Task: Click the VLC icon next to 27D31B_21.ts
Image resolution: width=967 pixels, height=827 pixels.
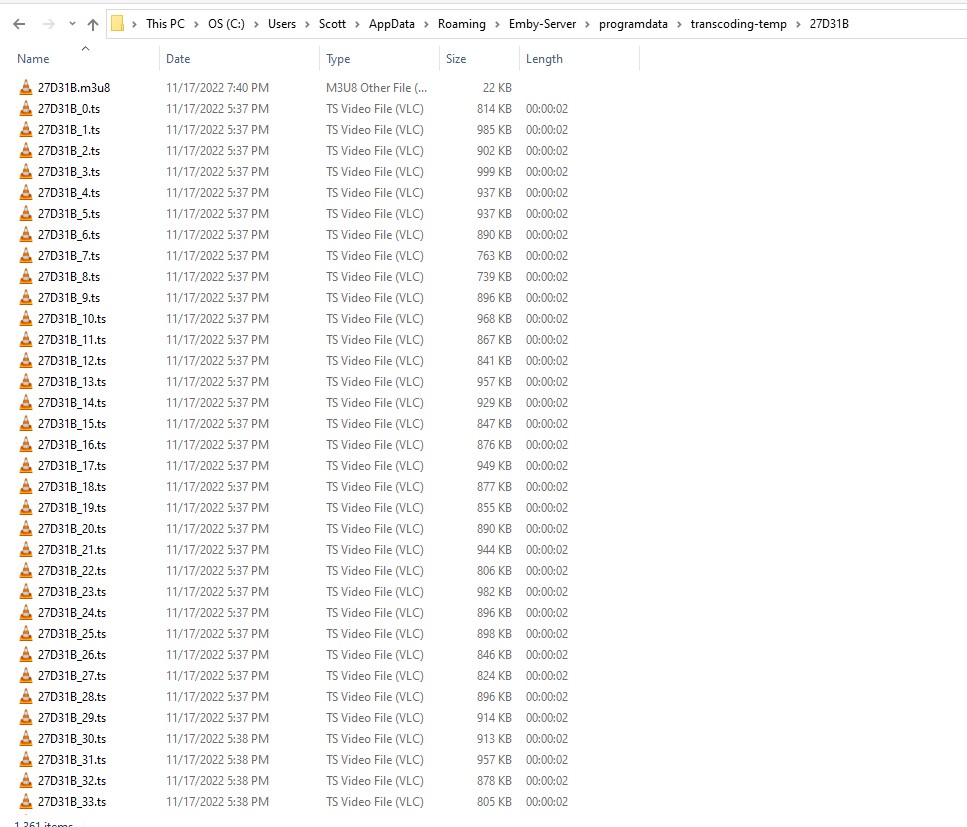Action: [x=25, y=549]
